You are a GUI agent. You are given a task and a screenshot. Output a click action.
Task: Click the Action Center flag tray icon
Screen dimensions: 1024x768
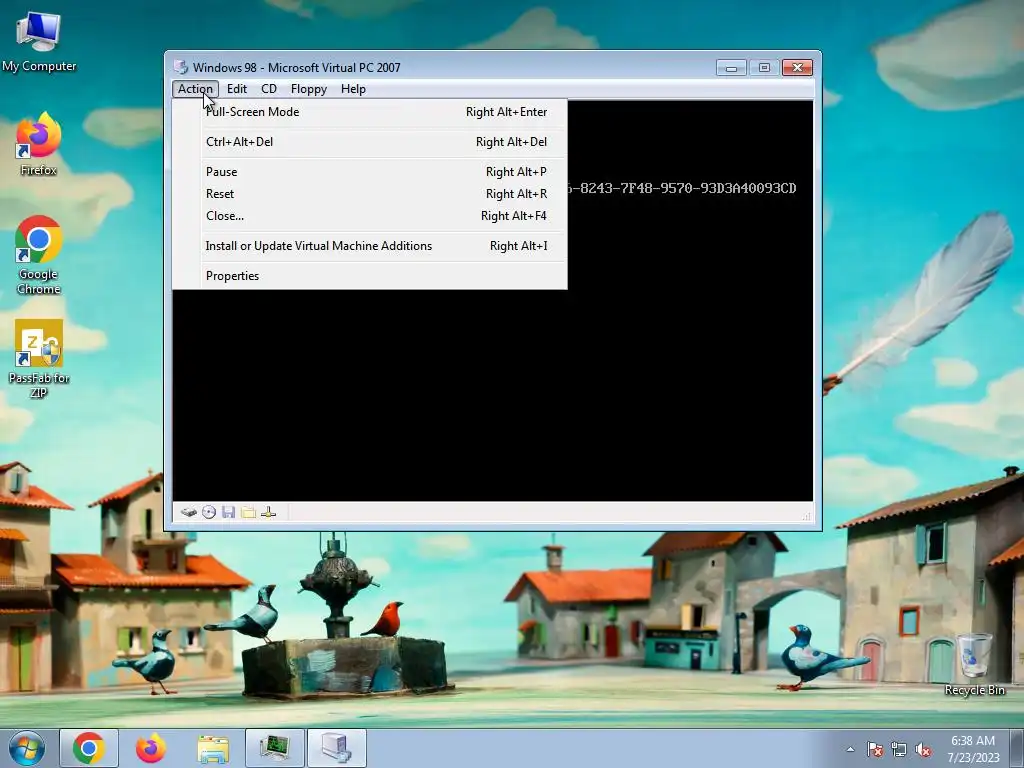(x=875, y=750)
